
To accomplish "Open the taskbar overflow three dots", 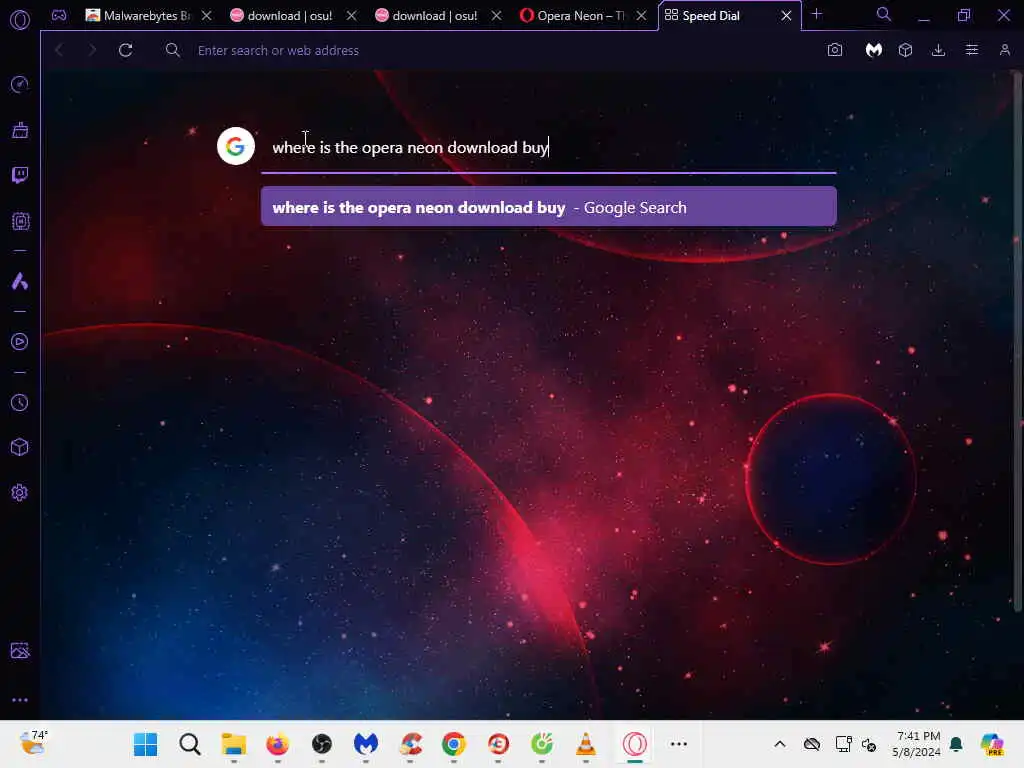I will [x=679, y=744].
